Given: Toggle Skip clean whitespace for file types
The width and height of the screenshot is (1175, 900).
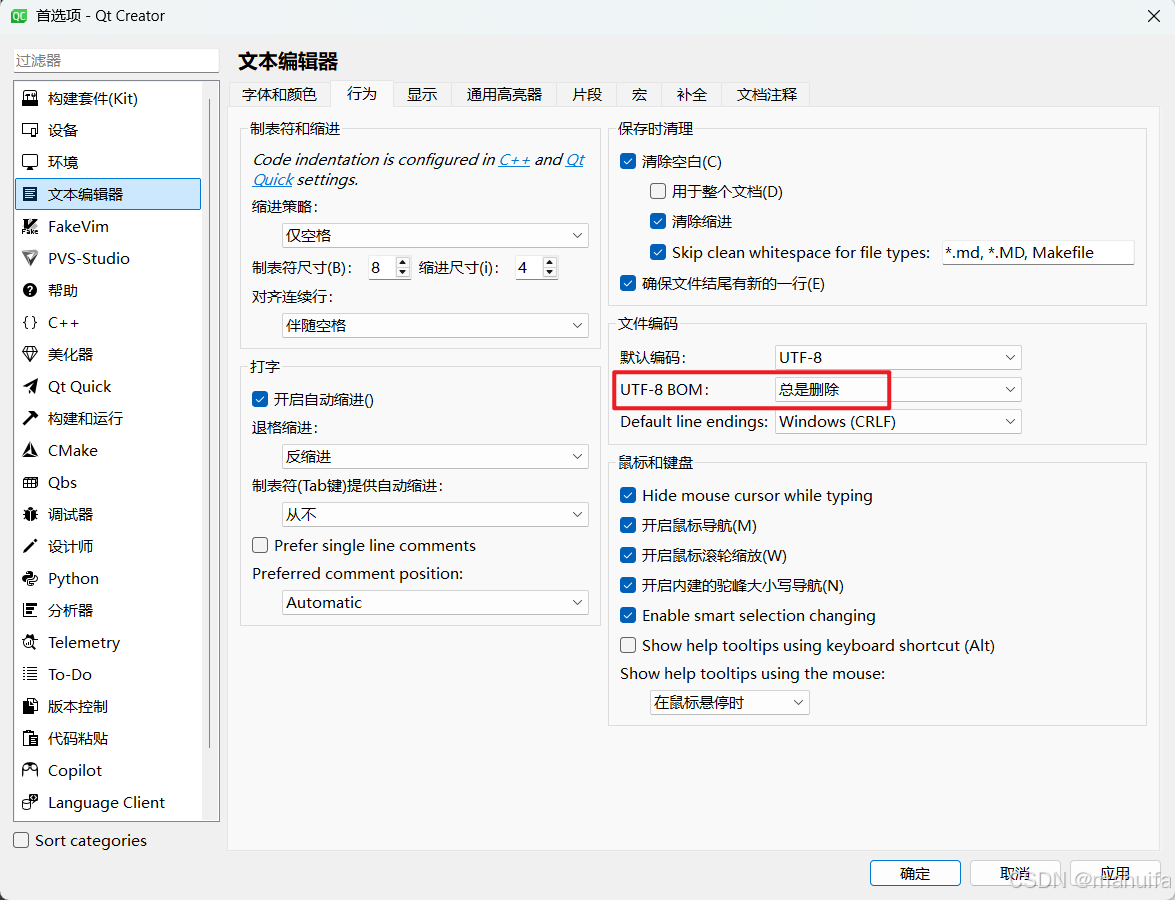Looking at the screenshot, I should [658, 252].
